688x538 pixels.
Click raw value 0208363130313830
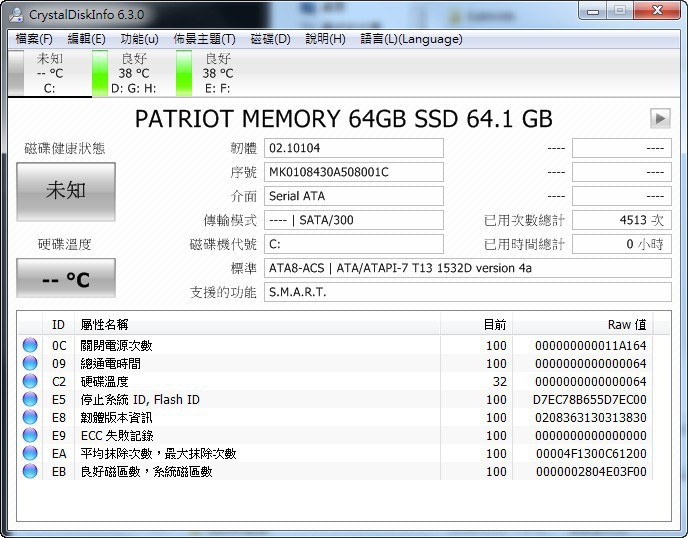[x=591, y=417]
